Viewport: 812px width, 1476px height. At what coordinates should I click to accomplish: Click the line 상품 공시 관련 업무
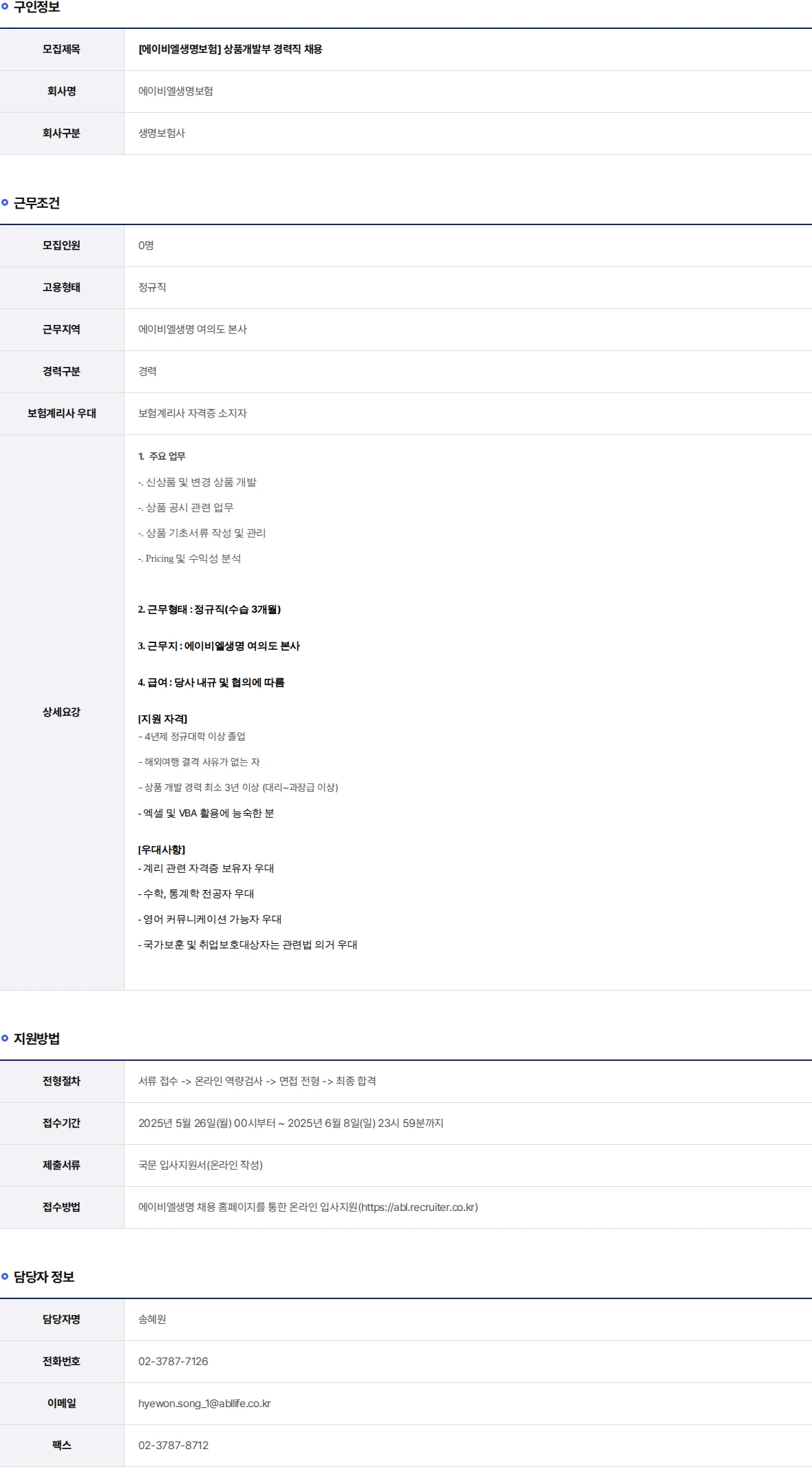point(186,508)
